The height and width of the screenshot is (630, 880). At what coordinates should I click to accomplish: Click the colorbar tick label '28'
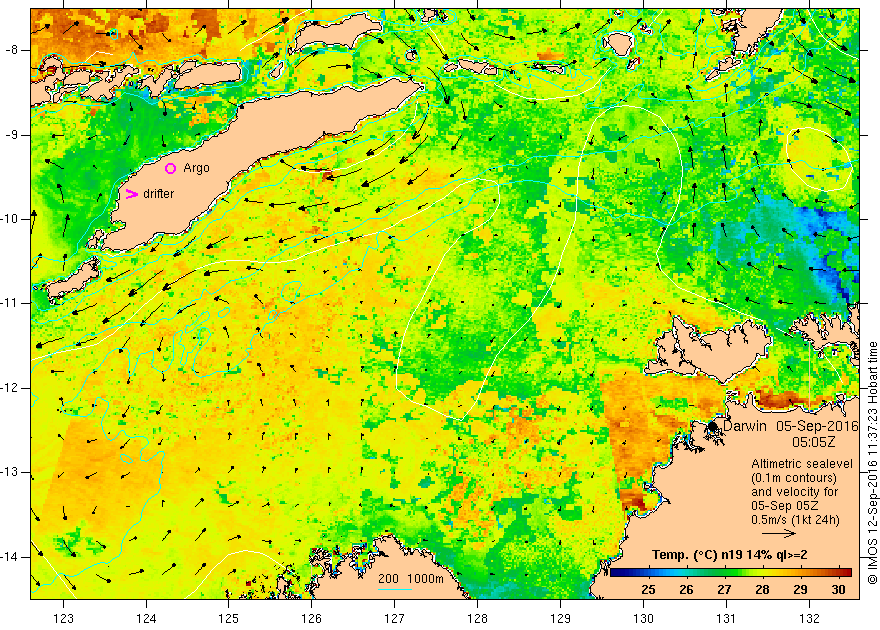click(x=762, y=590)
